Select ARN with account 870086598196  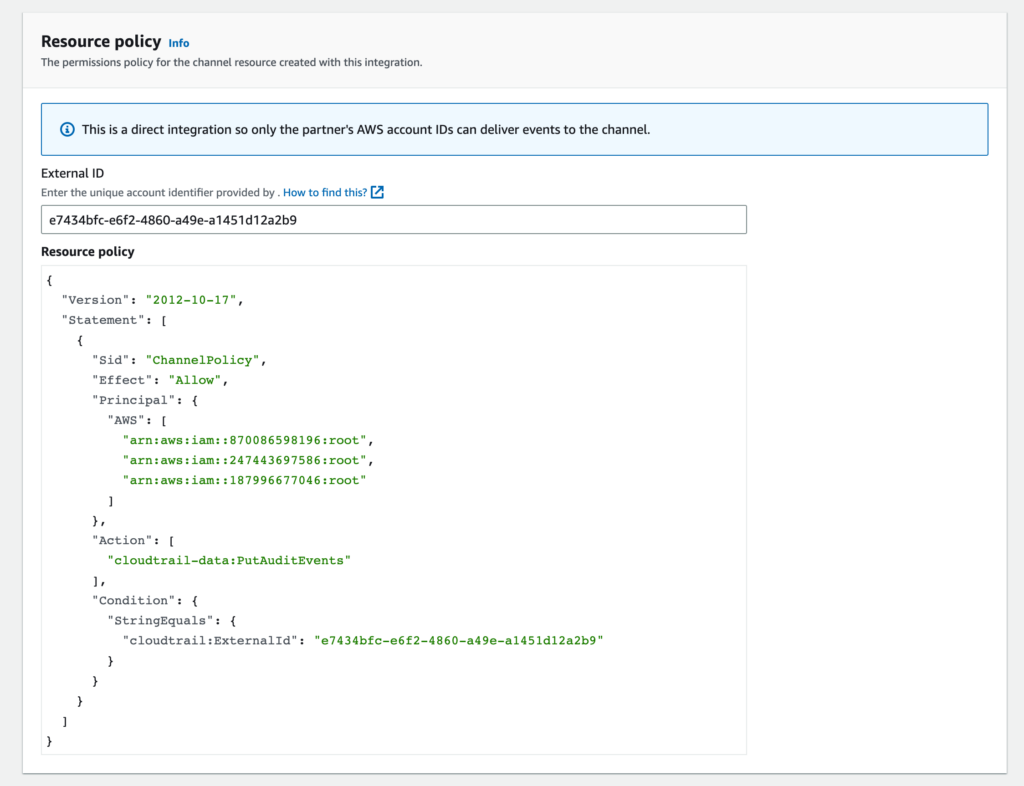(x=248, y=441)
